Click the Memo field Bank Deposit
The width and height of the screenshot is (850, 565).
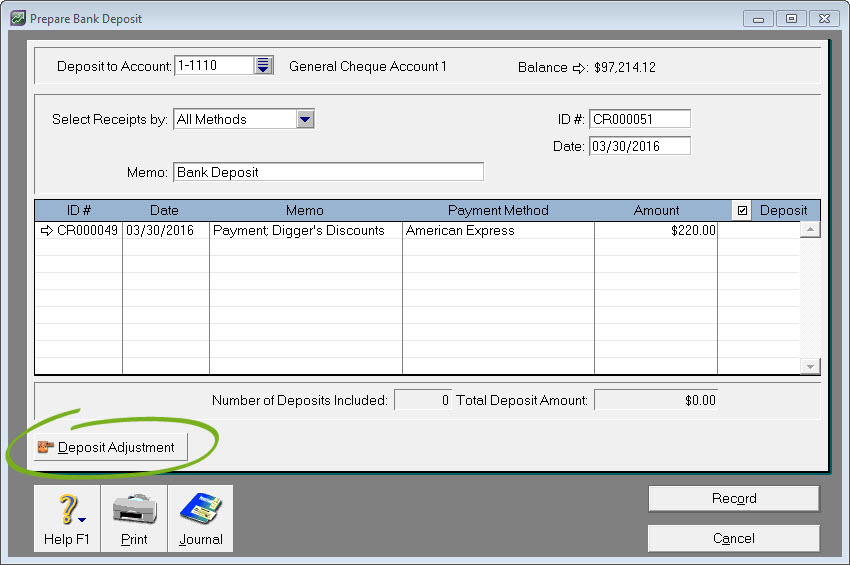(x=329, y=172)
